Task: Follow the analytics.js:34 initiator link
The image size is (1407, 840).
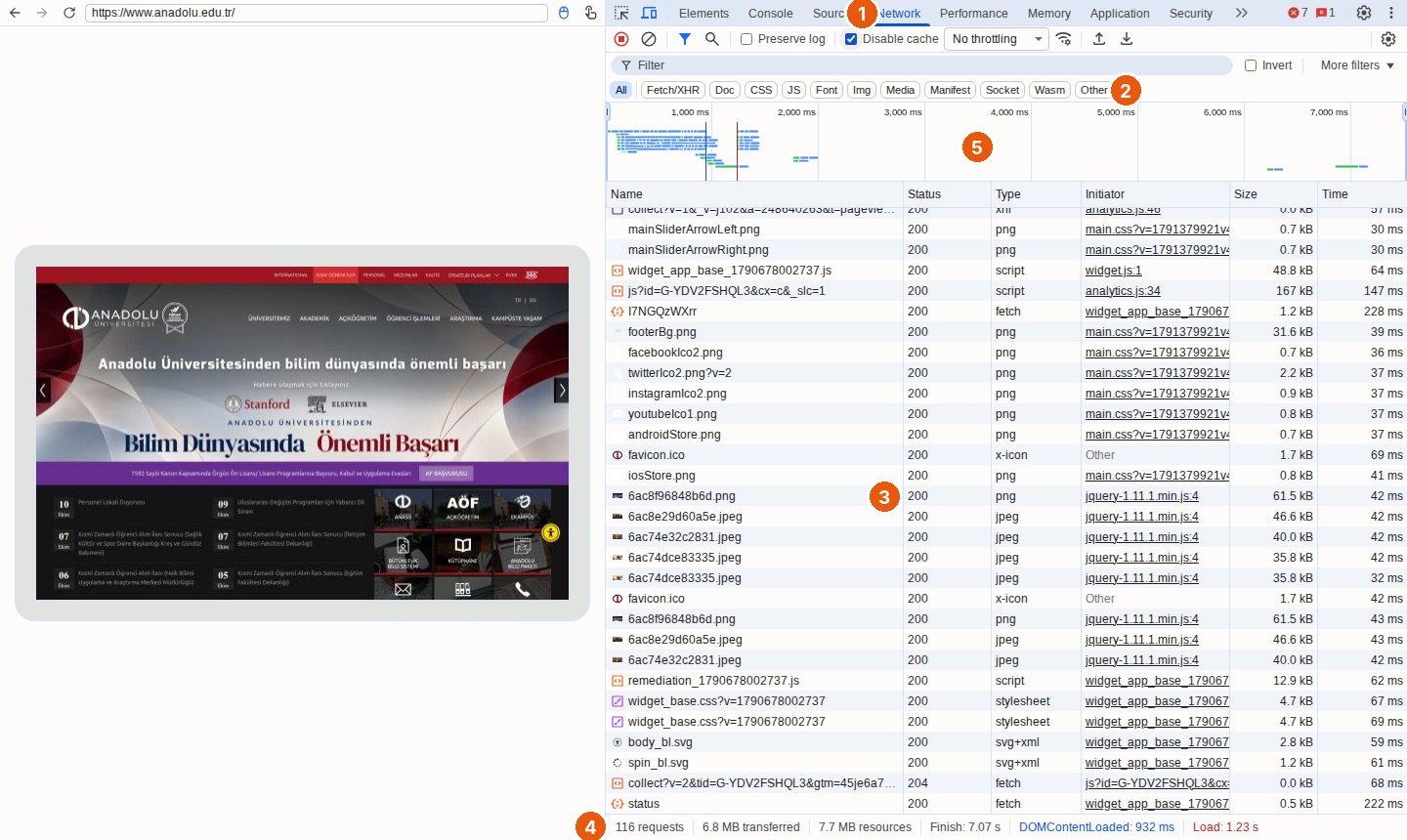Action: point(1123,291)
